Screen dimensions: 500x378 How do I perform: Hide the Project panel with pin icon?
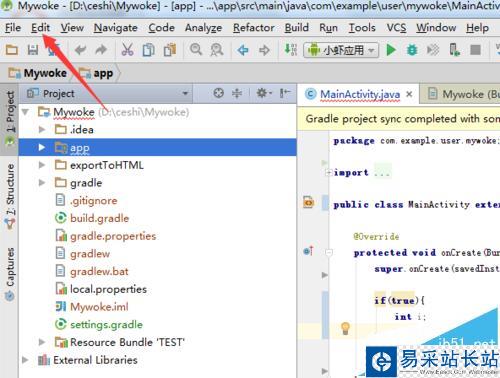[x=285, y=93]
